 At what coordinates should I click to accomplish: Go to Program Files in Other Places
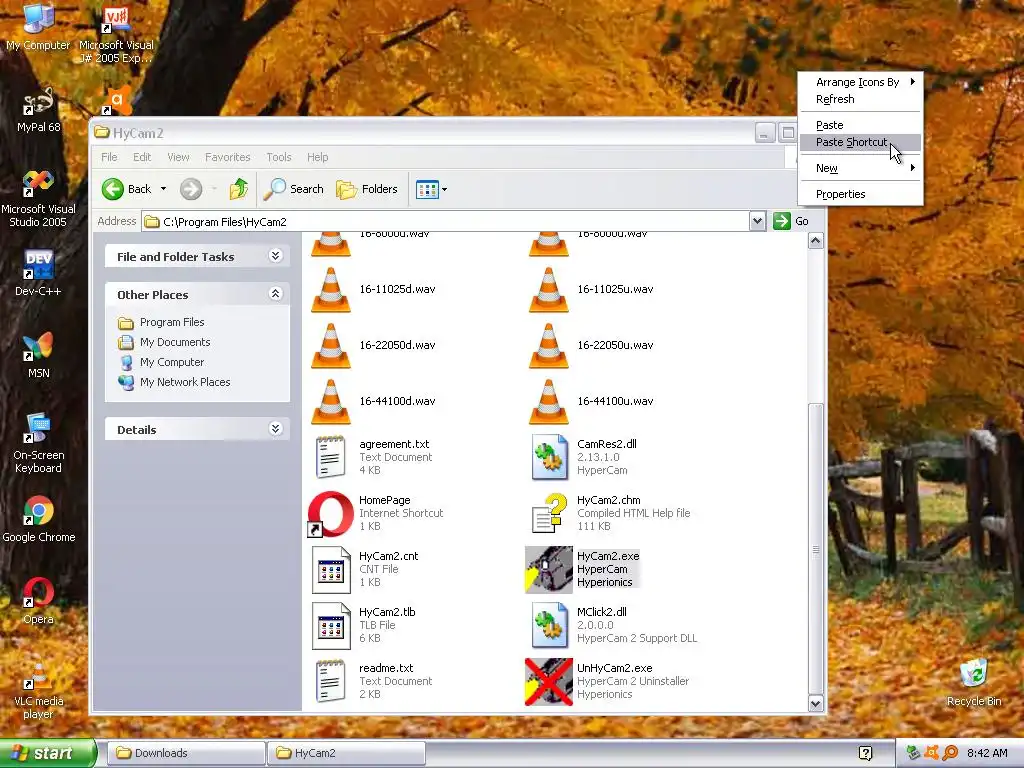pyautogui.click(x=172, y=323)
